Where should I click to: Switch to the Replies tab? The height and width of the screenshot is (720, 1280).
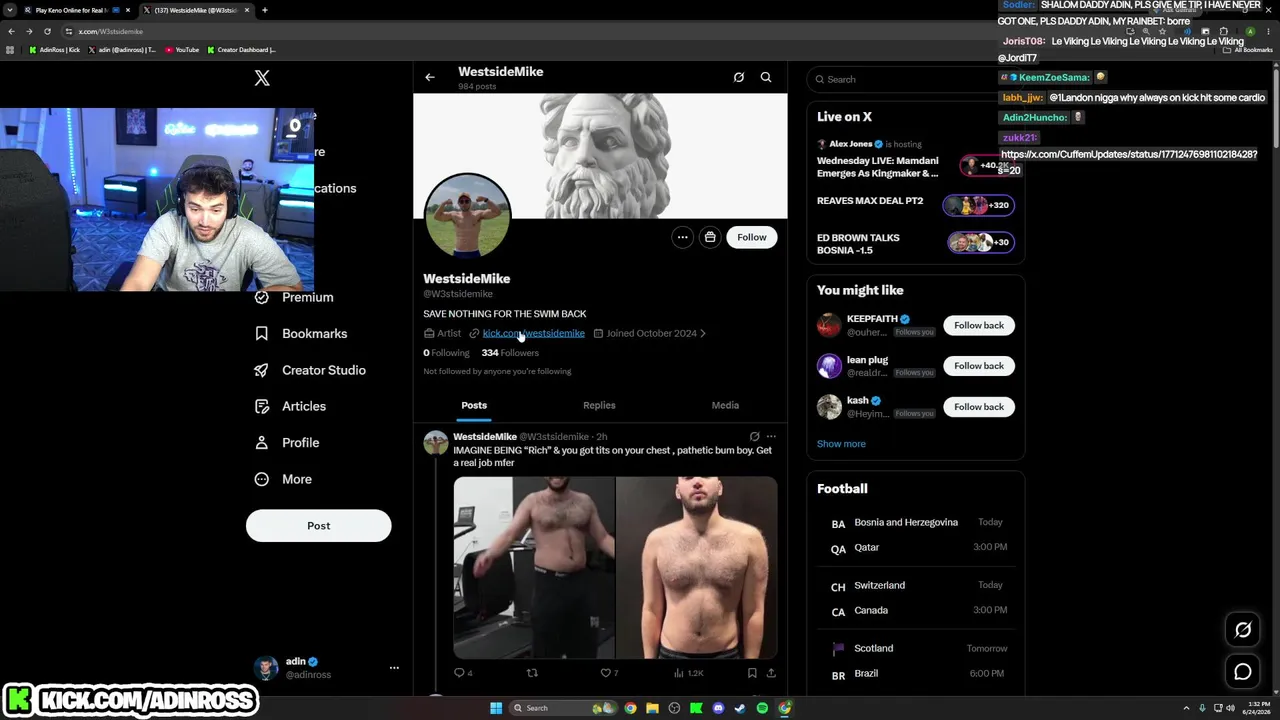599,405
